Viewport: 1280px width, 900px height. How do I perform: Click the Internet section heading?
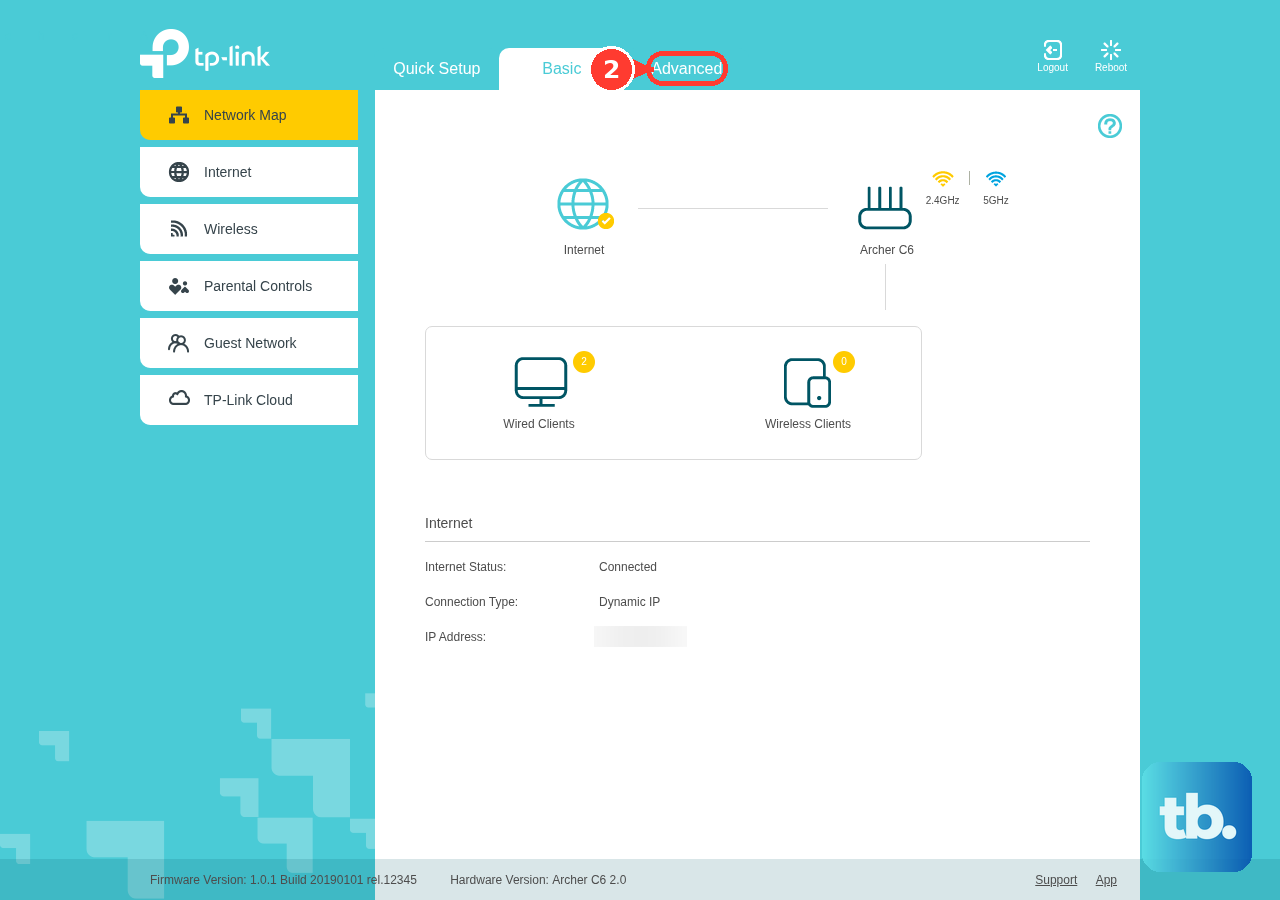(x=448, y=523)
